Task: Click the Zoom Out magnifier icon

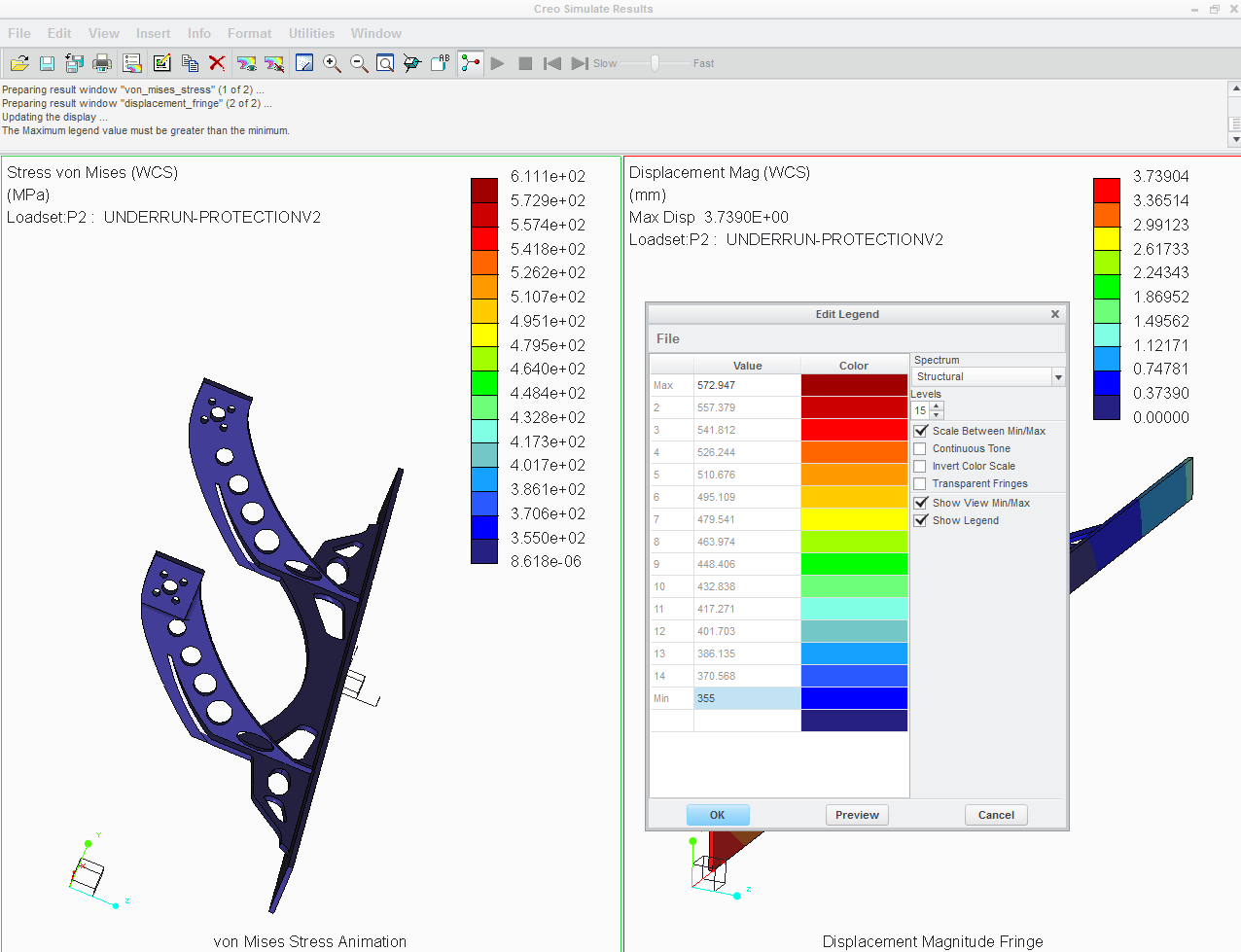Action: 359,63
